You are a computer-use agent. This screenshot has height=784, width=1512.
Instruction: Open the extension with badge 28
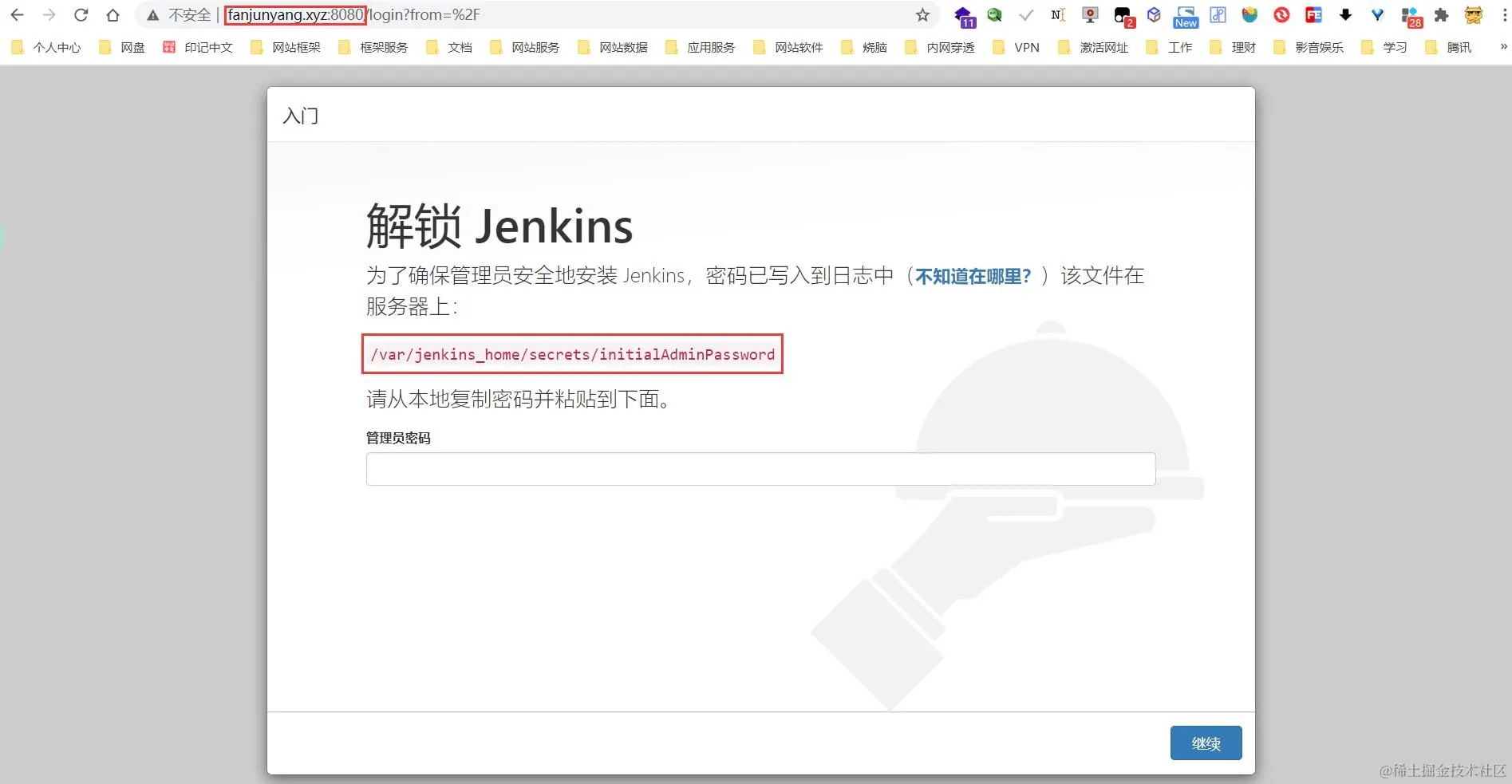point(1411,16)
